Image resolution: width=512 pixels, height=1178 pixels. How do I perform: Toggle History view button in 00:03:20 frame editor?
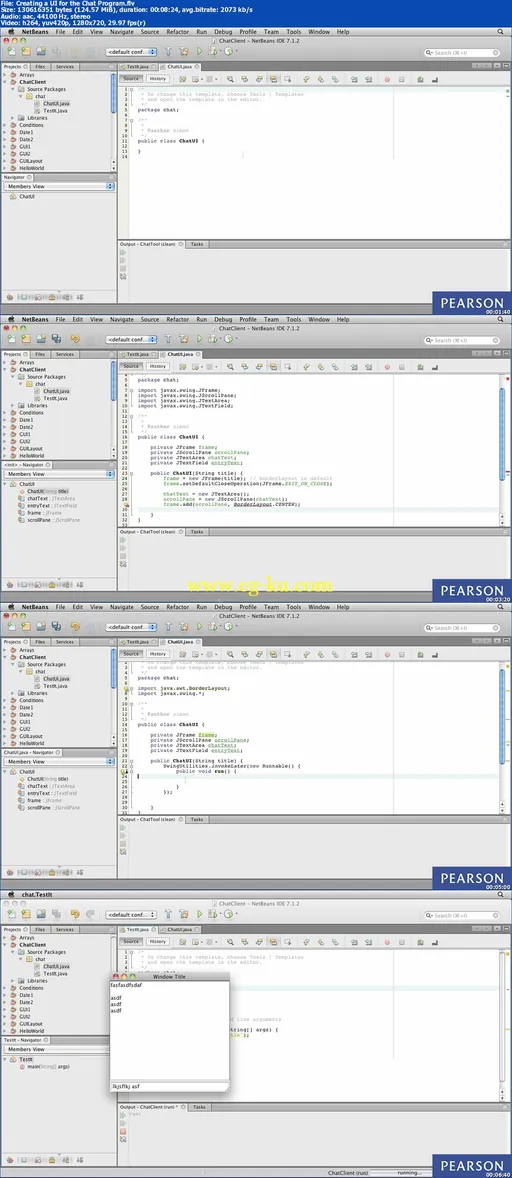pyautogui.click(x=158, y=367)
